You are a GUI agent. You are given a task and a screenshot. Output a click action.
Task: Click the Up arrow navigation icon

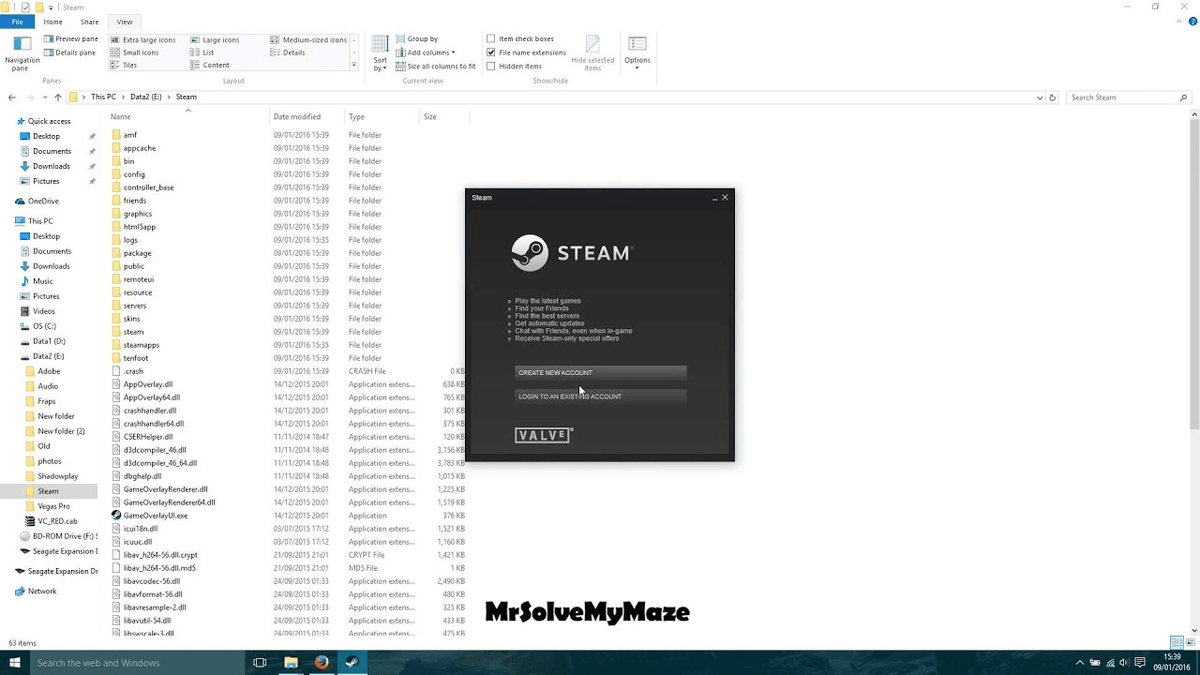[58, 97]
